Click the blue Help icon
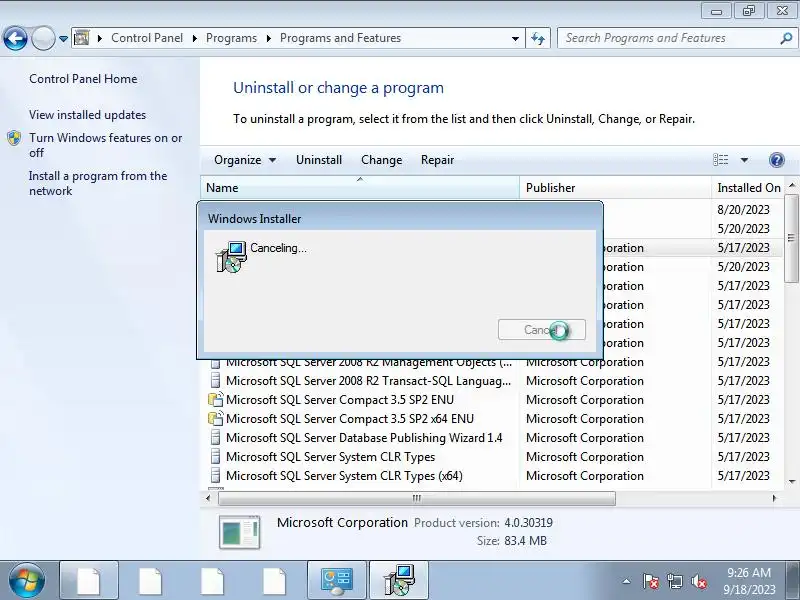 tap(777, 160)
